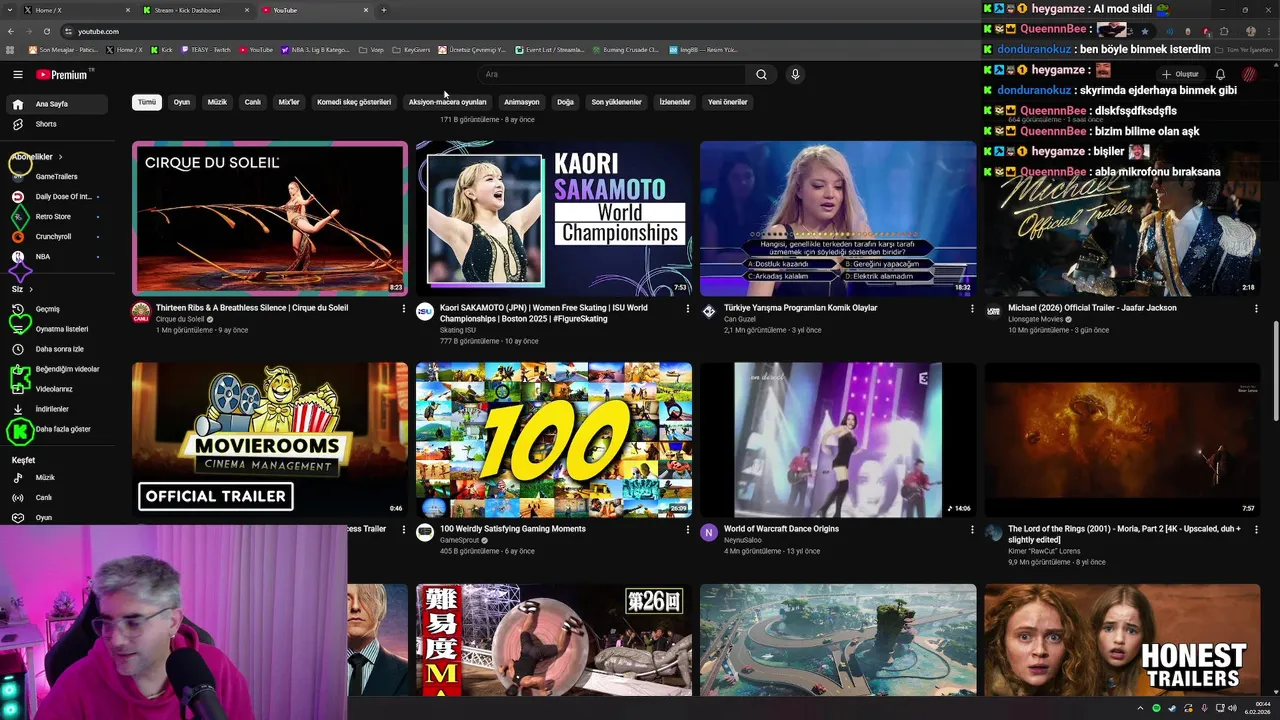The image size is (1280, 720).
Task: Reload the page in browser toolbar
Action: (x=46, y=31)
